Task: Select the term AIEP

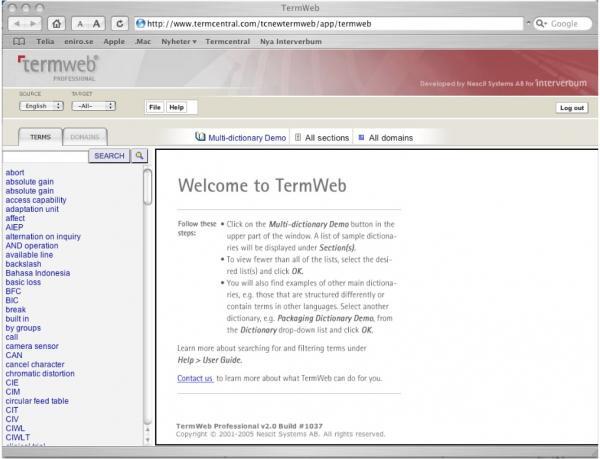Action: 15,227
